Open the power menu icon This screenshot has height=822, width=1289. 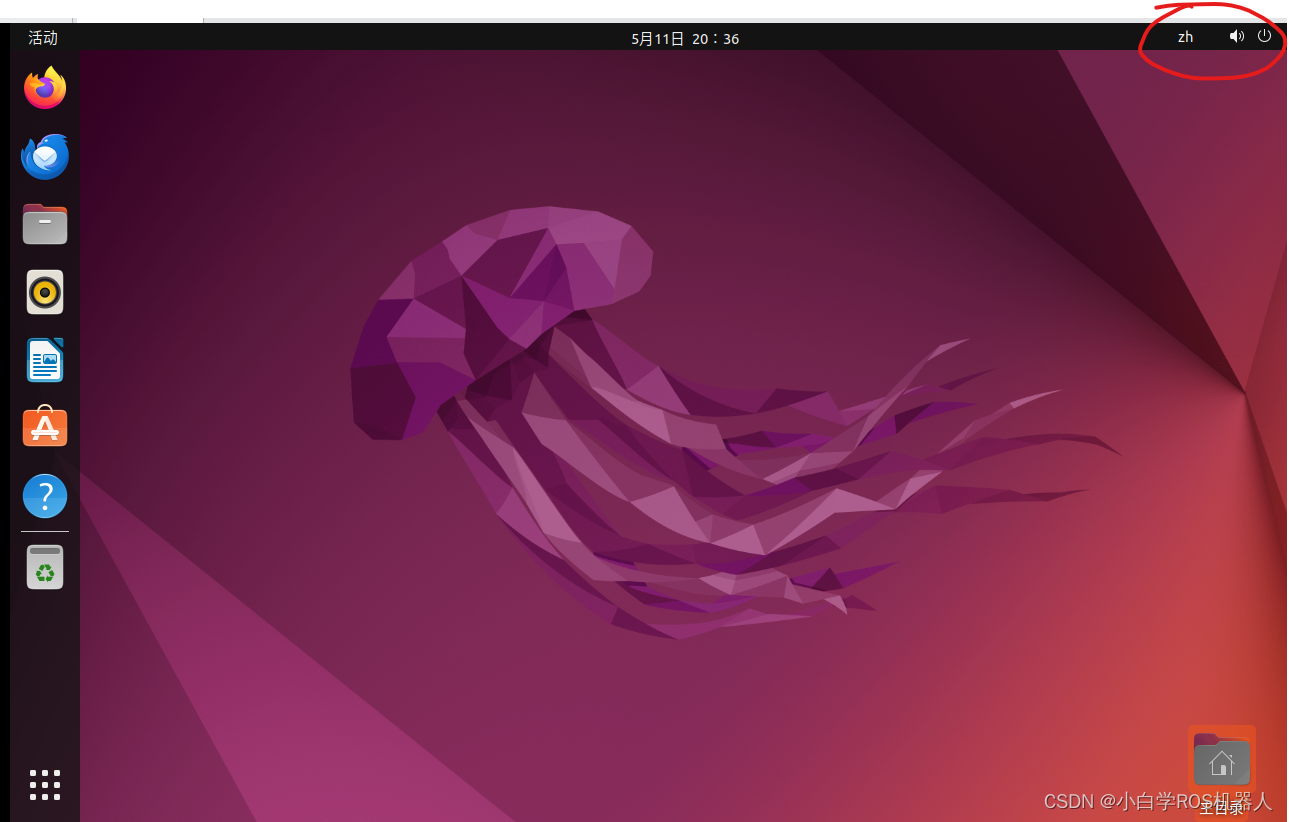1264,36
